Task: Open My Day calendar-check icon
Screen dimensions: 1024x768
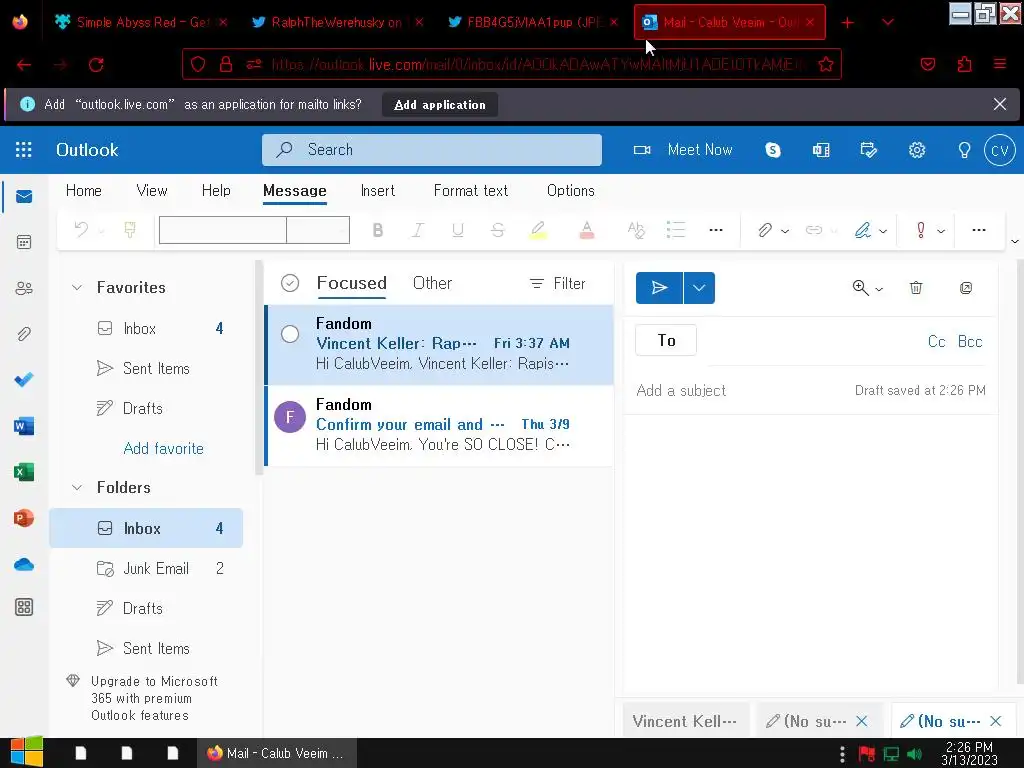Action: click(869, 150)
